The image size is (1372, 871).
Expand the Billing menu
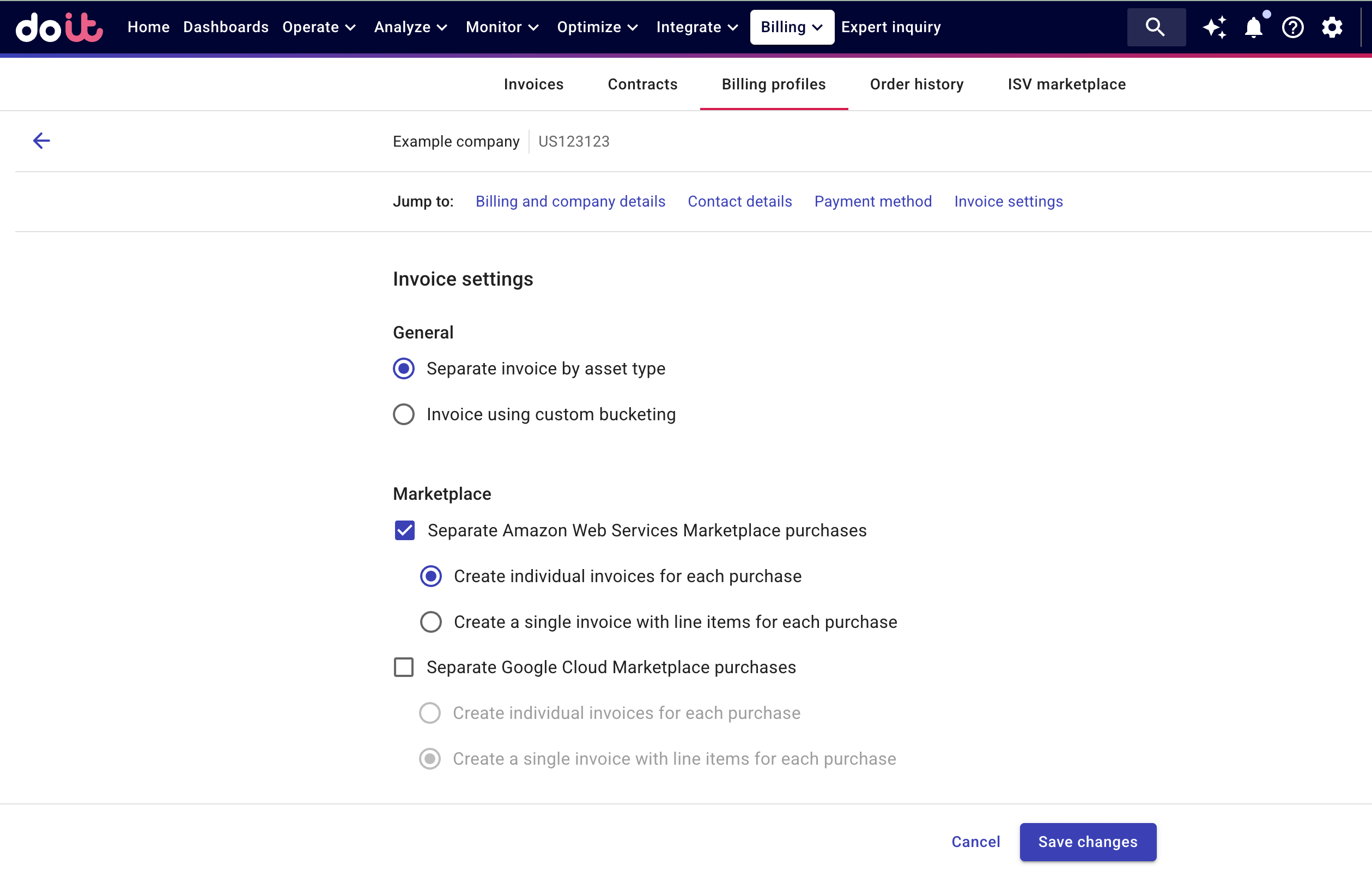(791, 27)
